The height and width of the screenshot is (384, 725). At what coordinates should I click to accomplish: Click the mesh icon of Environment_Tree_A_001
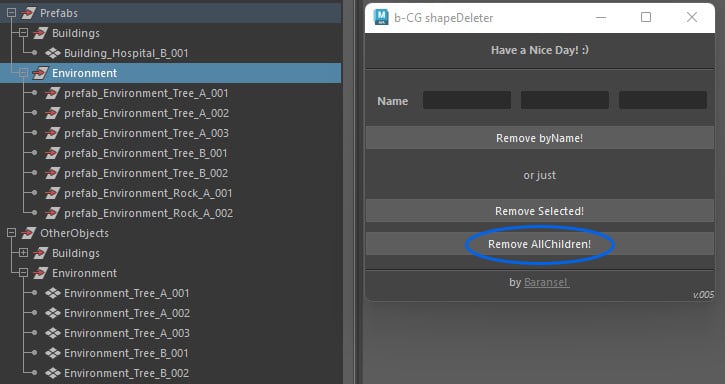(53, 293)
